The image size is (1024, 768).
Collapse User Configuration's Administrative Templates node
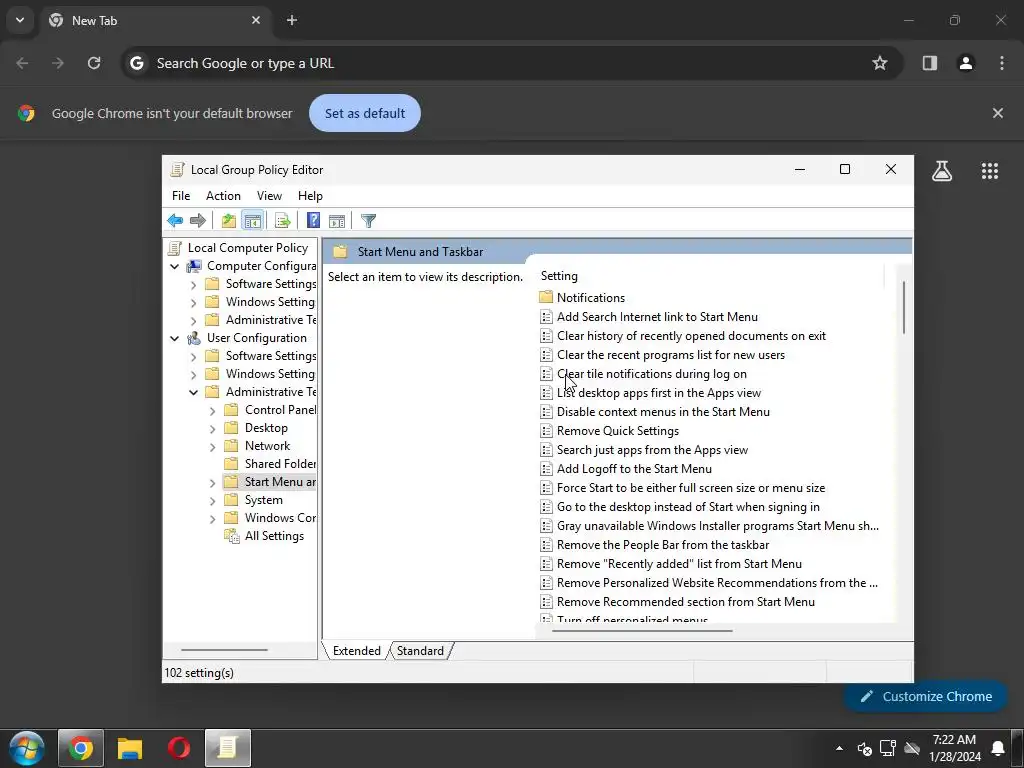pyautogui.click(x=193, y=392)
